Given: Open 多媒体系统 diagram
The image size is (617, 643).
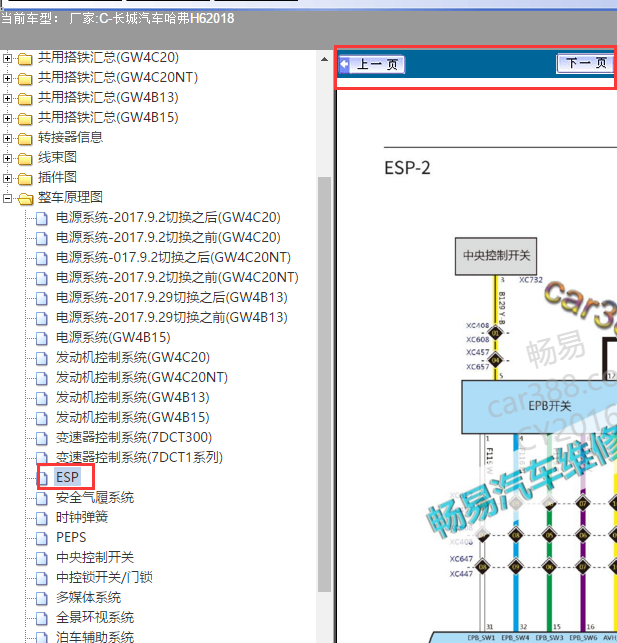Looking at the screenshot, I should (89, 598).
